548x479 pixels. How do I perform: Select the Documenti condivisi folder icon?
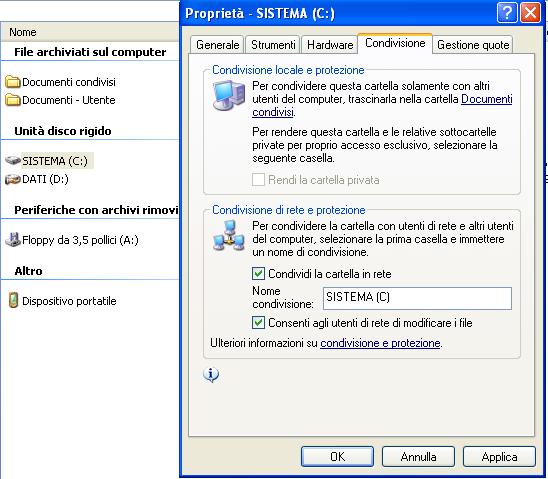13,82
